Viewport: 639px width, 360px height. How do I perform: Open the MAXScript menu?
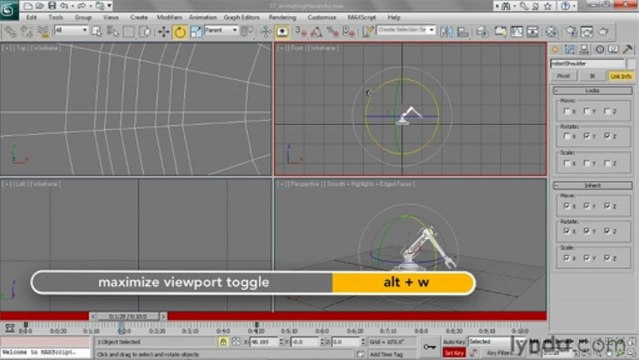[x=361, y=18]
